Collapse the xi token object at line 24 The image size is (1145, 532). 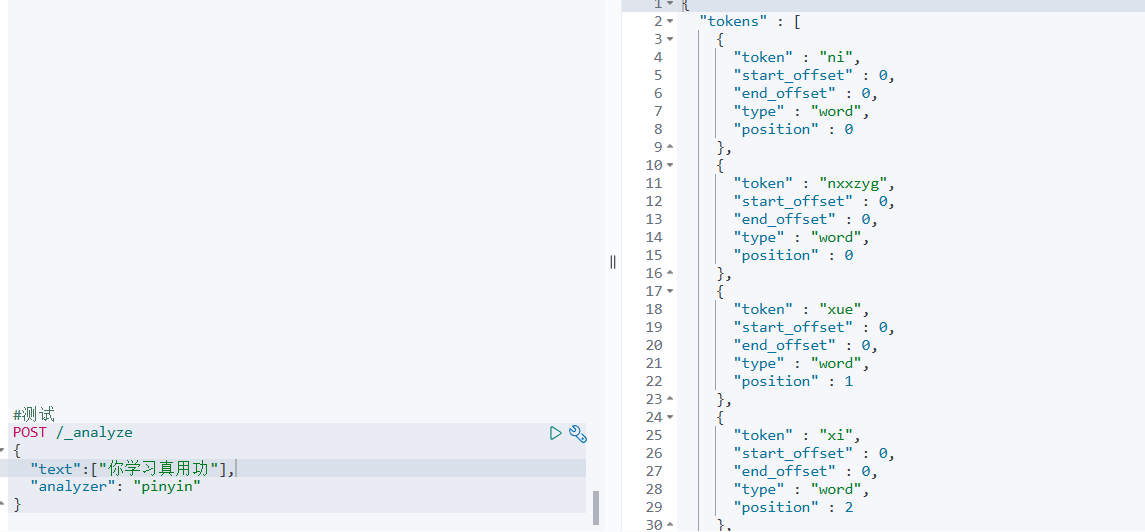pyautogui.click(x=670, y=417)
